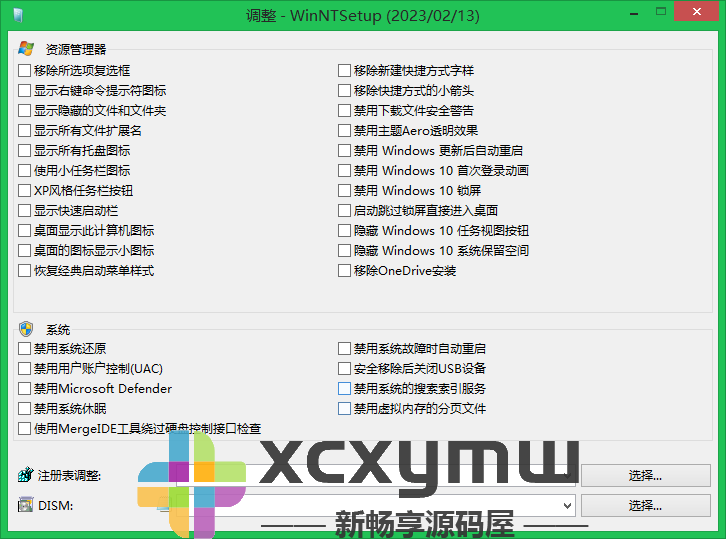Tick 移除快捷方式的小箭头 checkbox
The width and height of the screenshot is (726, 539).
pos(344,91)
